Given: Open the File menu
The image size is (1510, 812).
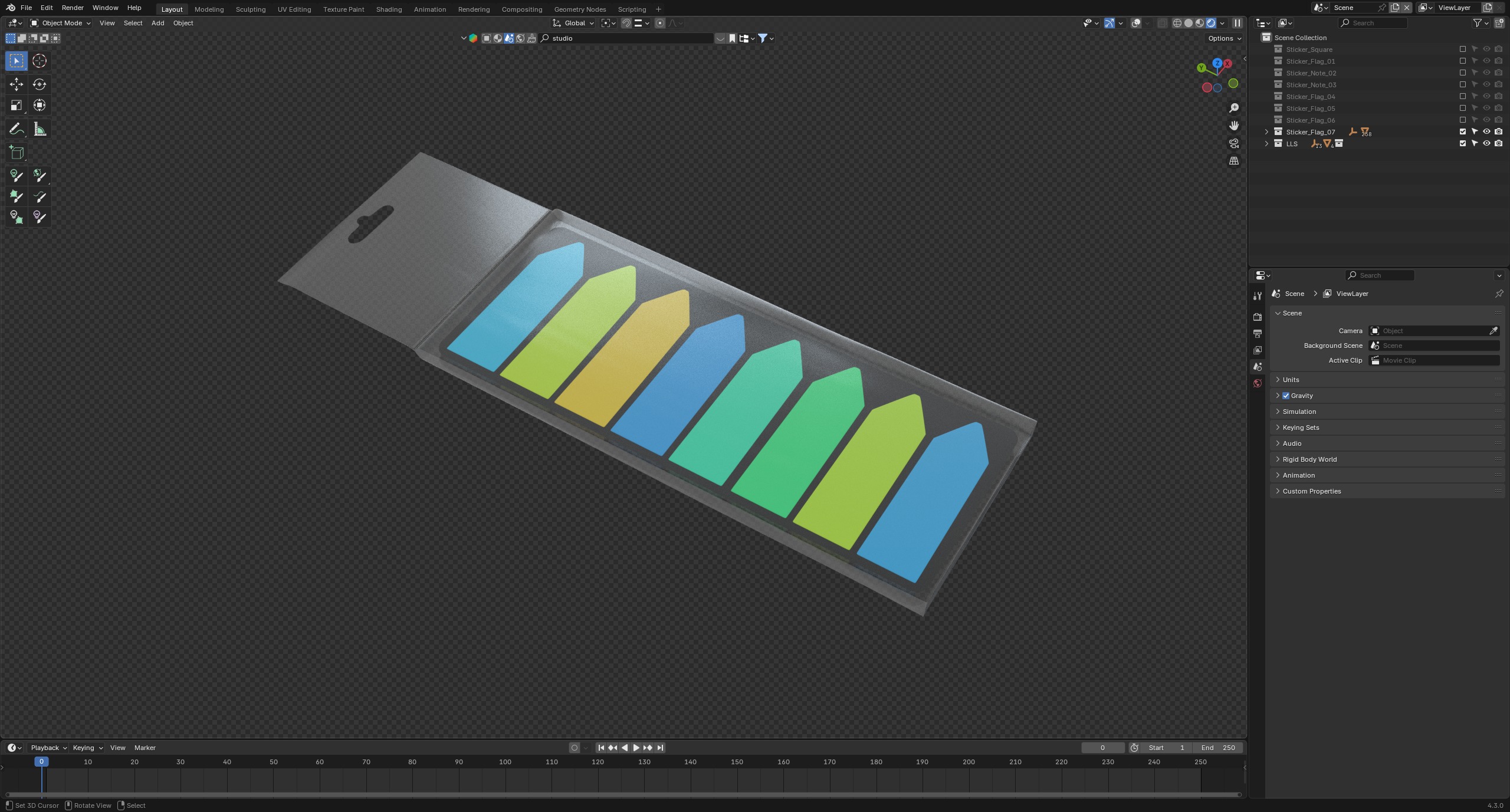Looking at the screenshot, I should (x=26, y=8).
